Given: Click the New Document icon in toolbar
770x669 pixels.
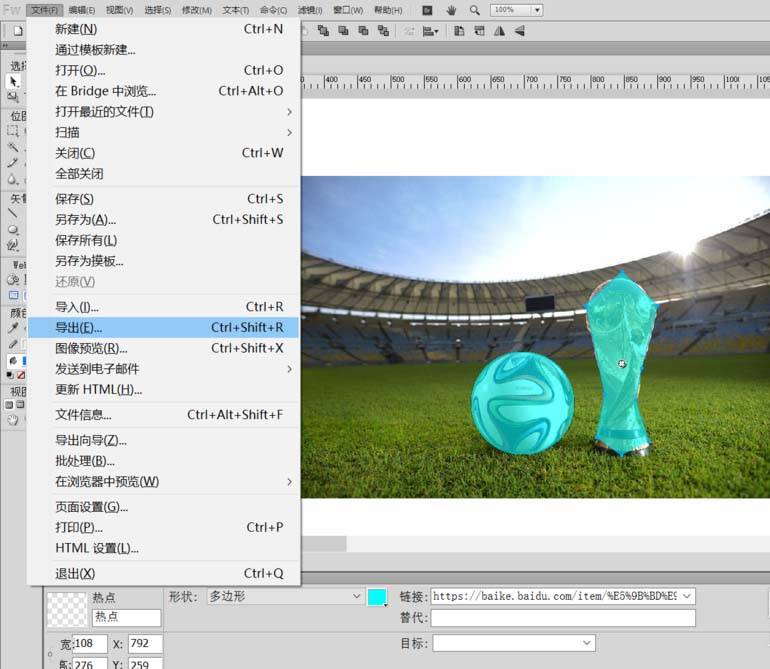Looking at the screenshot, I should [17, 31].
